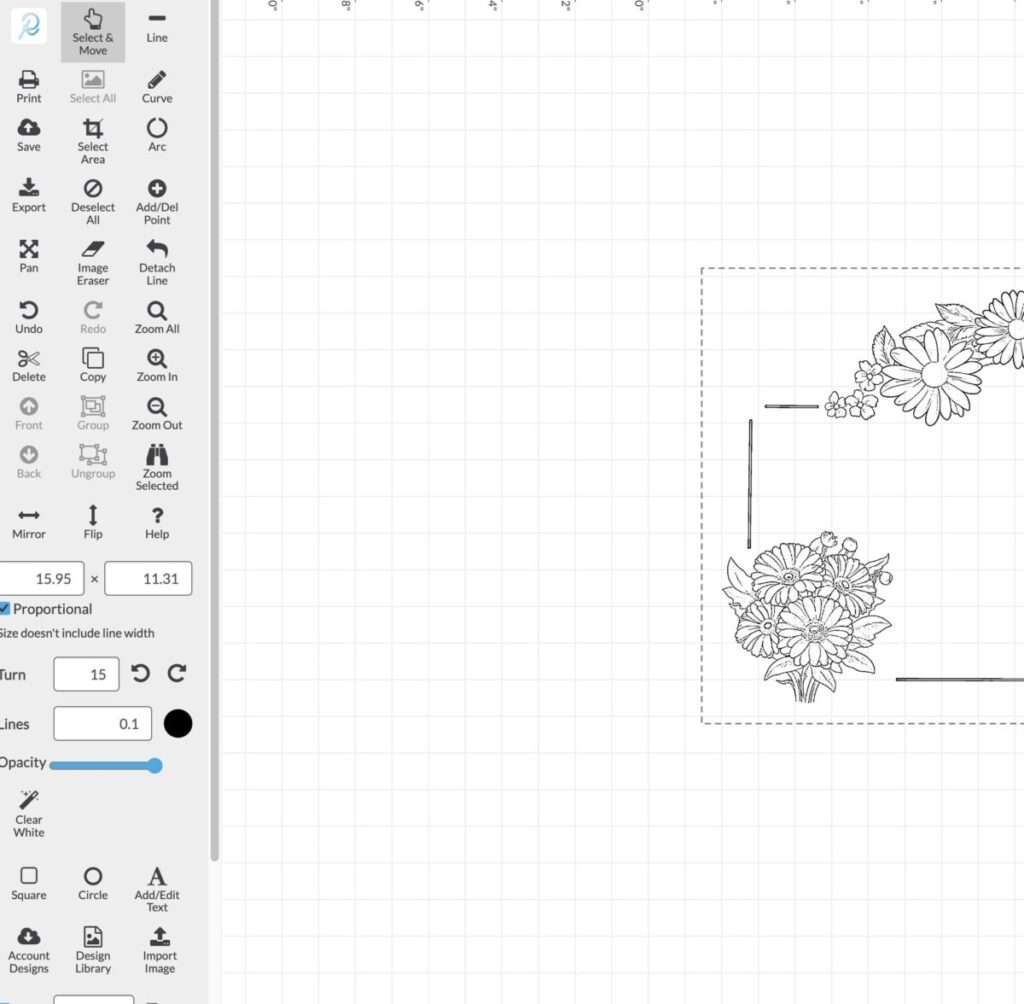Click the Opacity slider handle

pos(154,766)
